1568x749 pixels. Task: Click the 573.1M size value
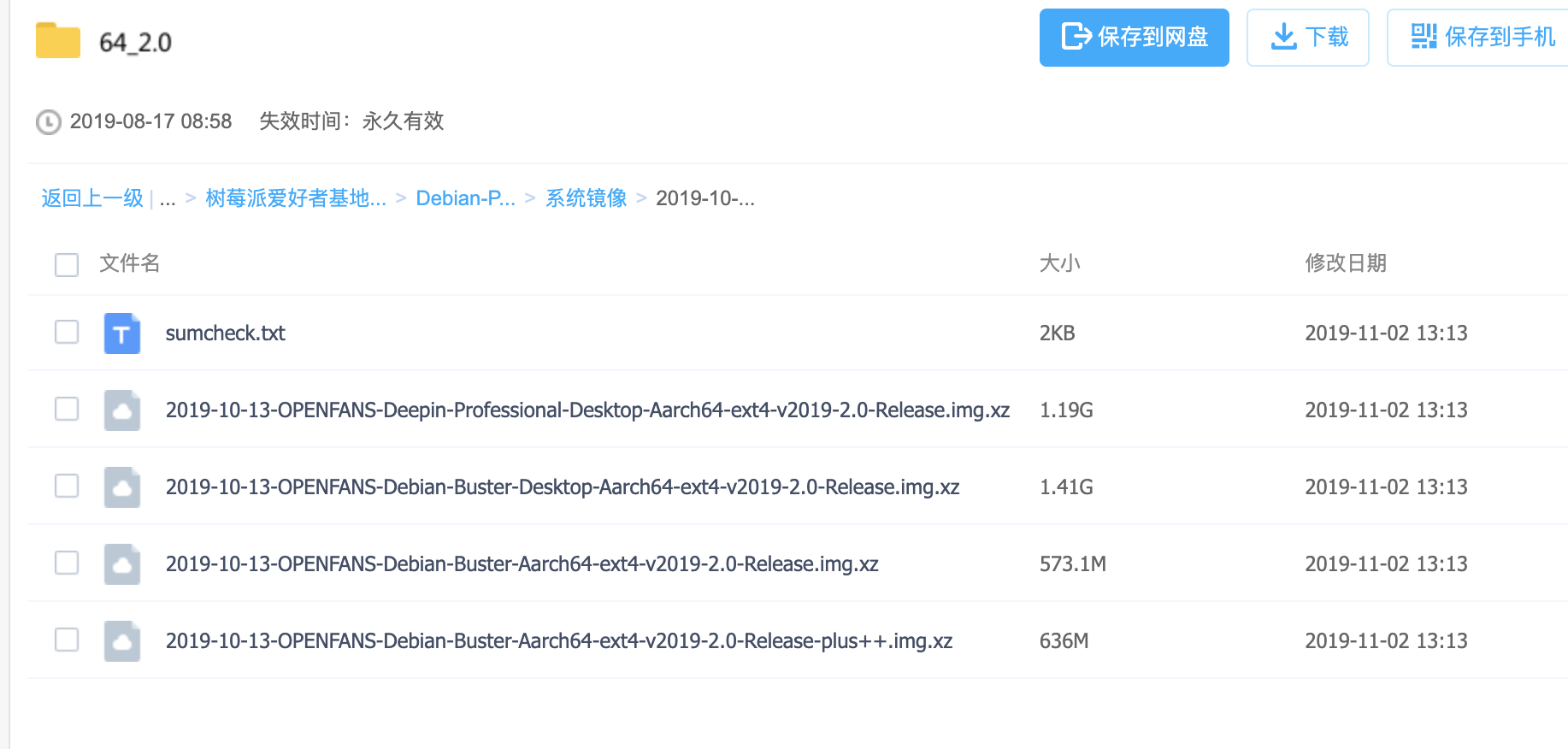[1073, 564]
